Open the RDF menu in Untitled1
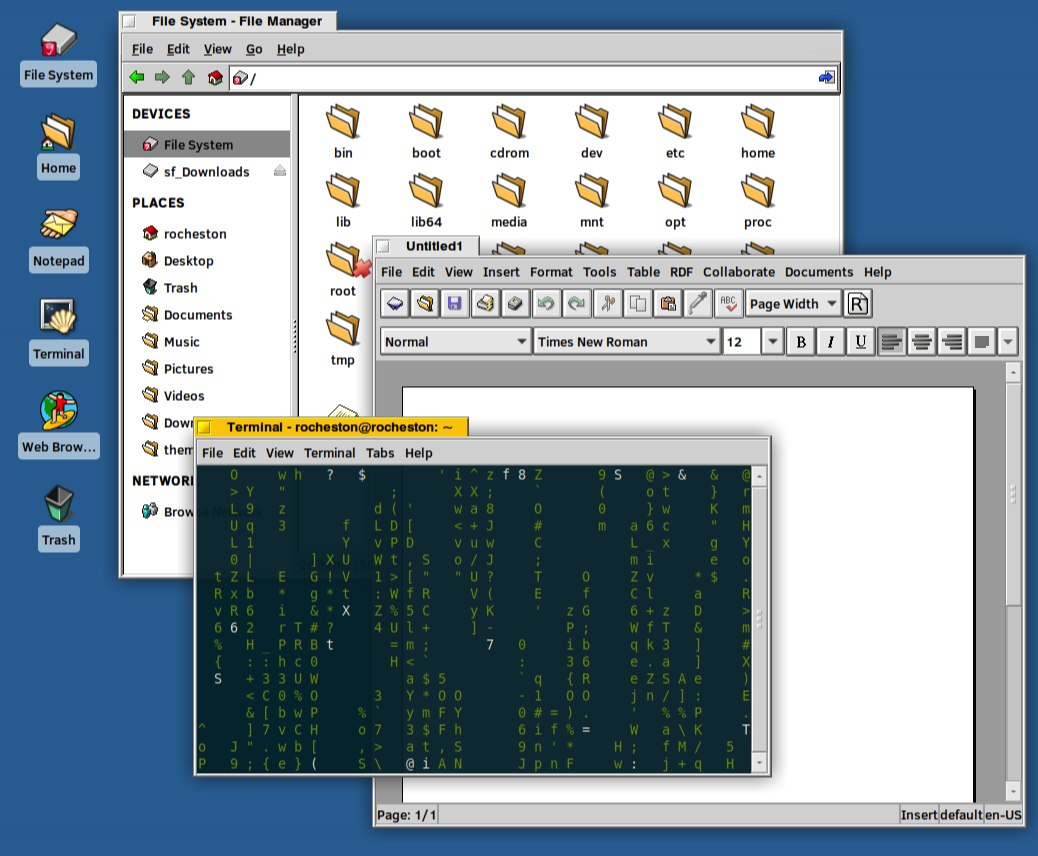This screenshot has height=856, width=1038. coord(681,272)
